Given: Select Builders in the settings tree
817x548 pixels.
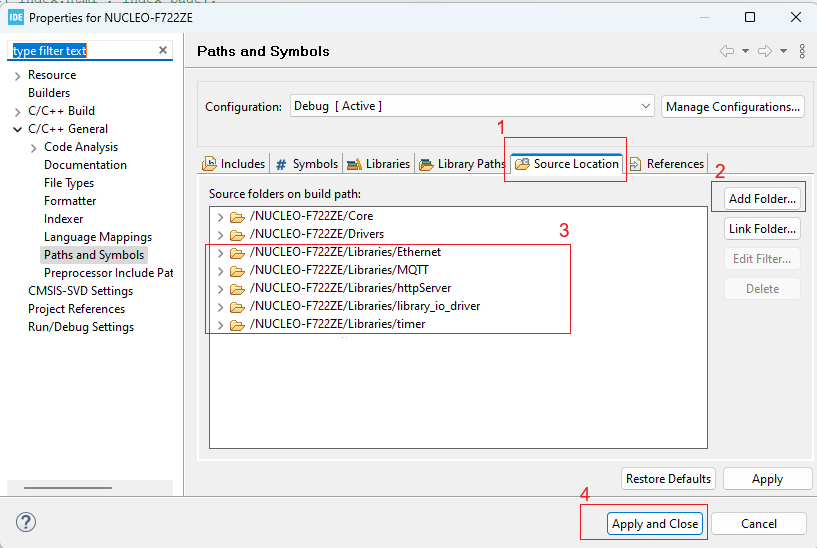Looking at the screenshot, I should [x=49, y=93].
